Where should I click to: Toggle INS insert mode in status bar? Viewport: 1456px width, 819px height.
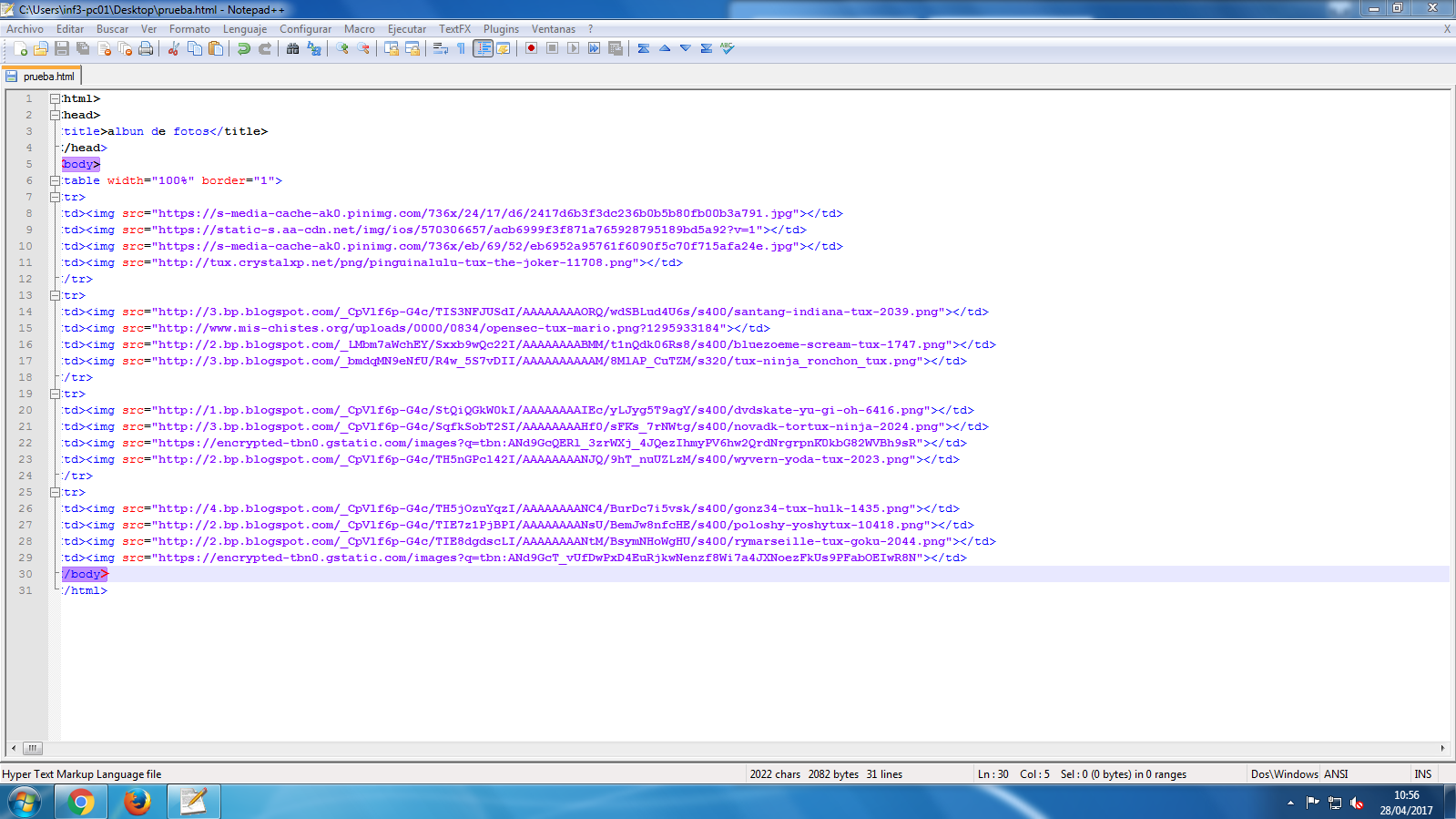click(1423, 774)
